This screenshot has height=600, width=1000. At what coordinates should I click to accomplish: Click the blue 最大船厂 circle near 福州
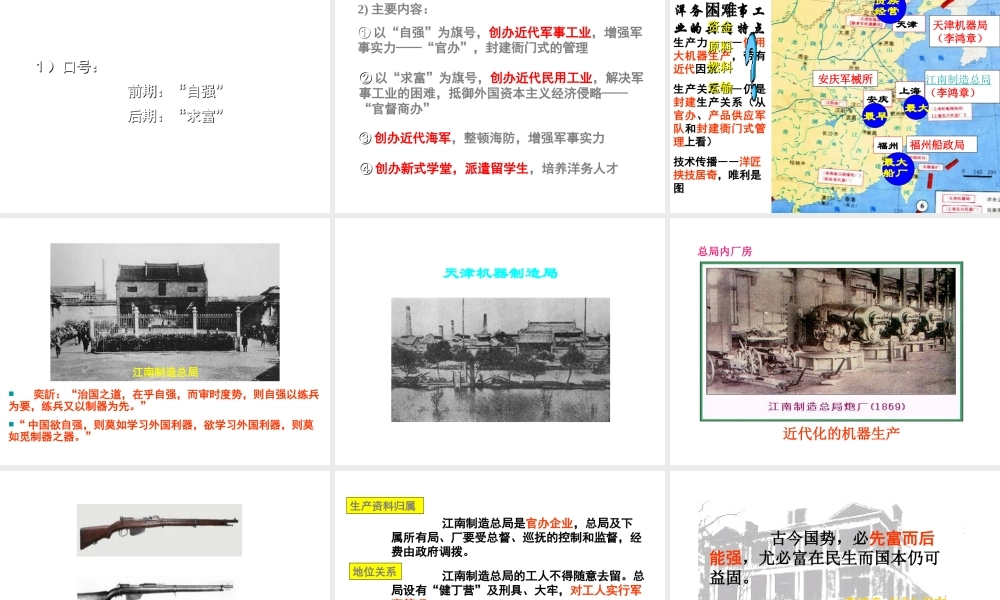897,168
